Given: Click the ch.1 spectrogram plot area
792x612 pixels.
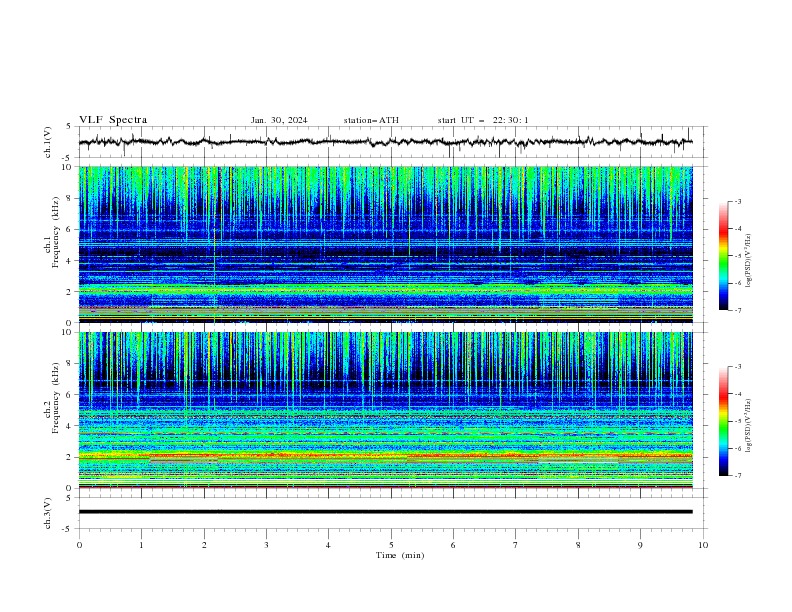Looking at the screenshot, I should click(x=385, y=244).
